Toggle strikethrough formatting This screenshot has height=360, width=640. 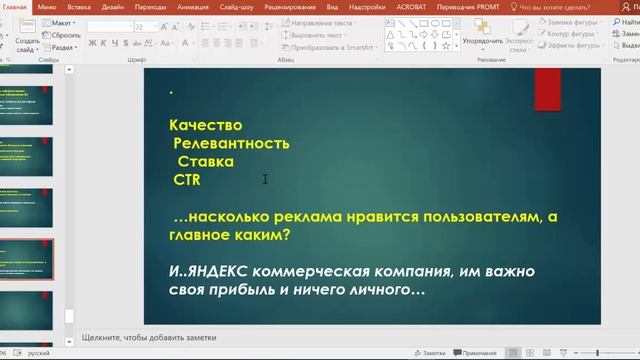pyautogui.click(x=137, y=43)
